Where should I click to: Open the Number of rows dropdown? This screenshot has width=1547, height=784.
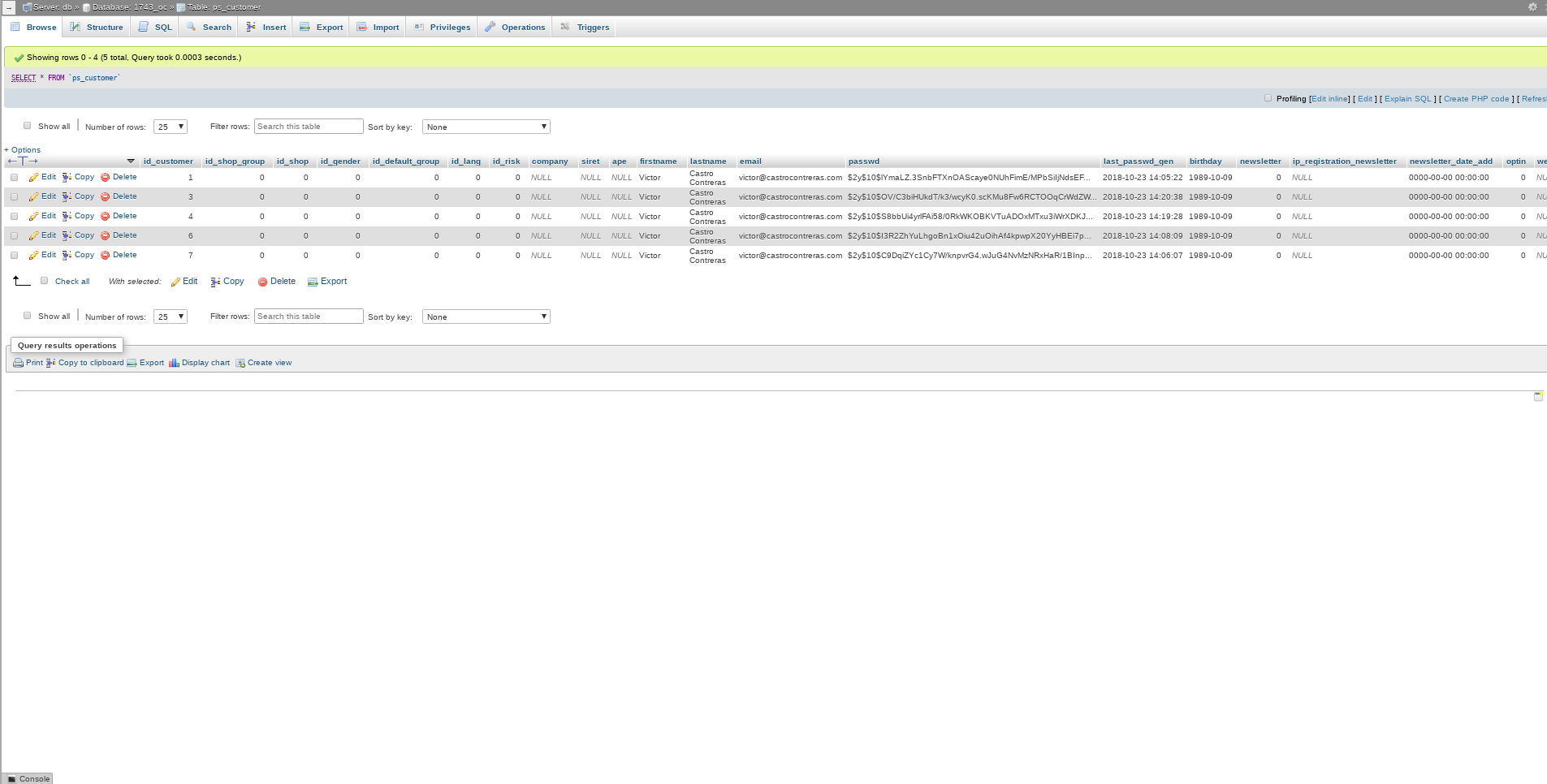pos(171,127)
